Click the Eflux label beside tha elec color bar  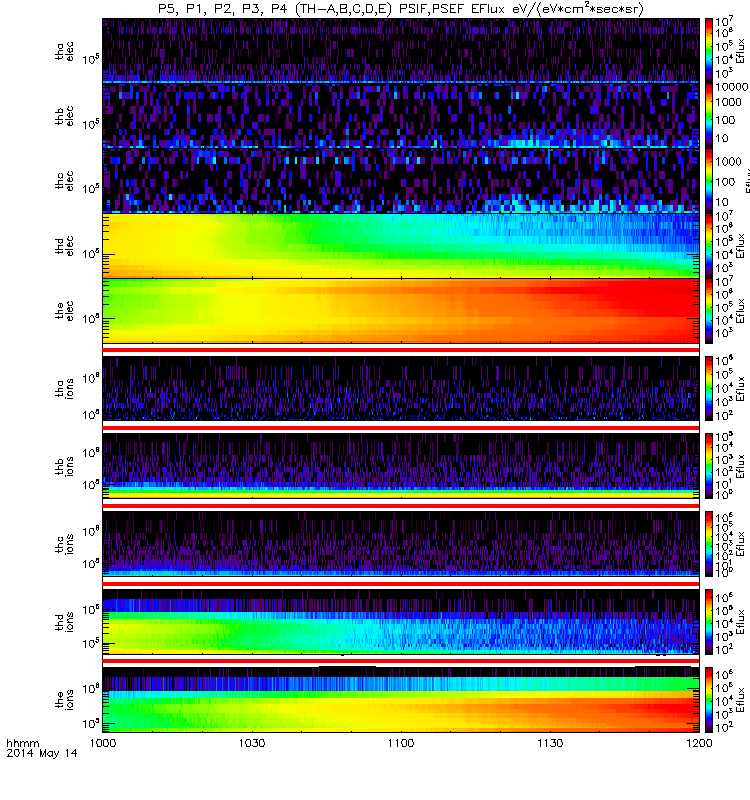pos(741,51)
